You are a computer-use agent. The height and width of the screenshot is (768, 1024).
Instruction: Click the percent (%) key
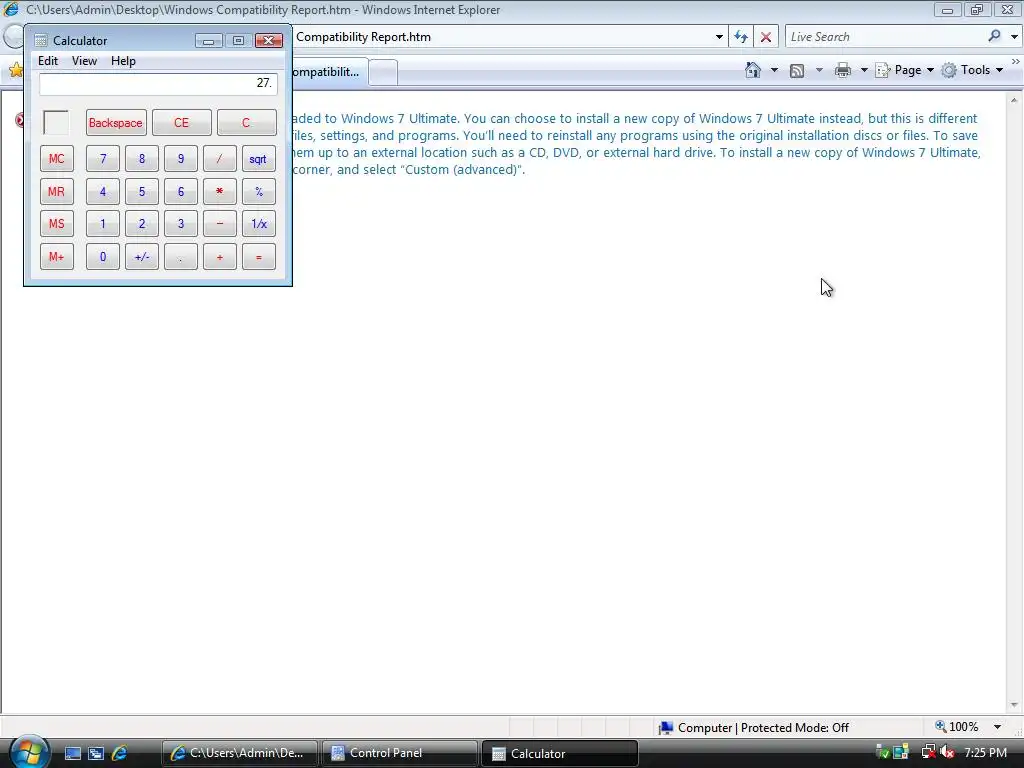[259, 191]
